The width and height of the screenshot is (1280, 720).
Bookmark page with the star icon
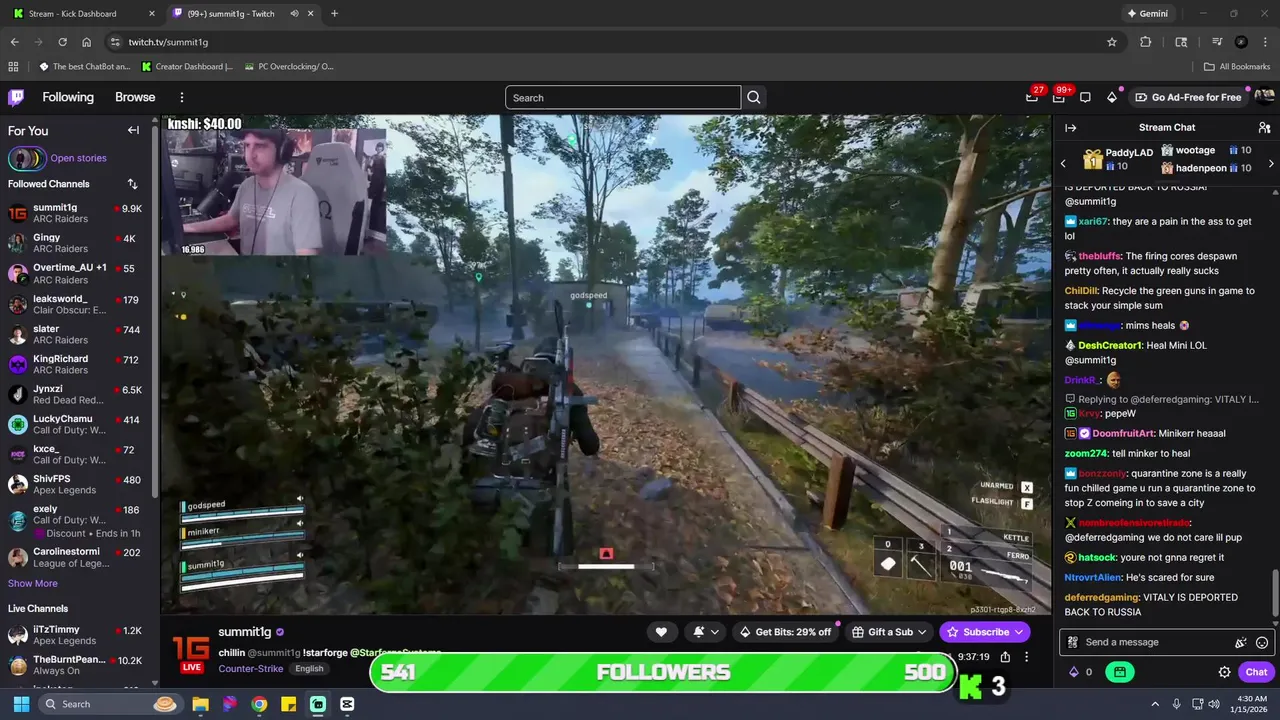pos(1112,42)
